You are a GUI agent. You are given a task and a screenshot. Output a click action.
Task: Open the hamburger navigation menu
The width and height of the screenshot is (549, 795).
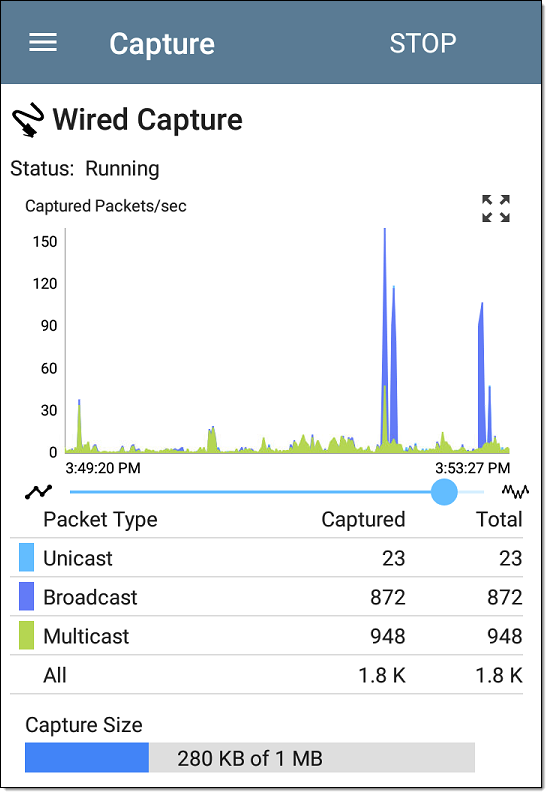pyautogui.click(x=43, y=43)
